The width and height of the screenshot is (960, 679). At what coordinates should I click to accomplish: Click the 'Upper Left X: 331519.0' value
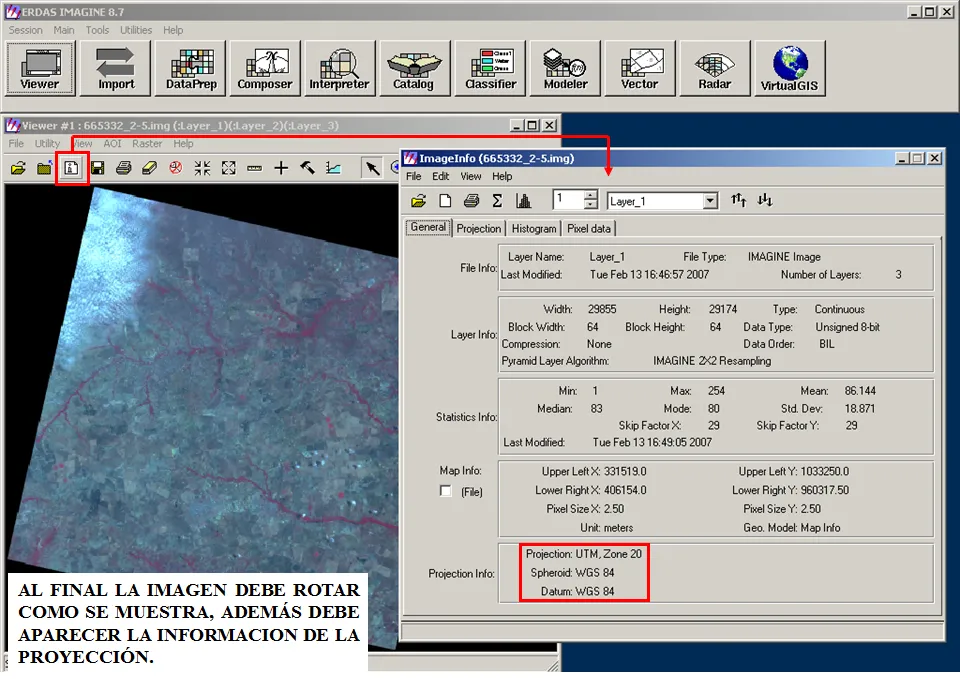tap(594, 471)
